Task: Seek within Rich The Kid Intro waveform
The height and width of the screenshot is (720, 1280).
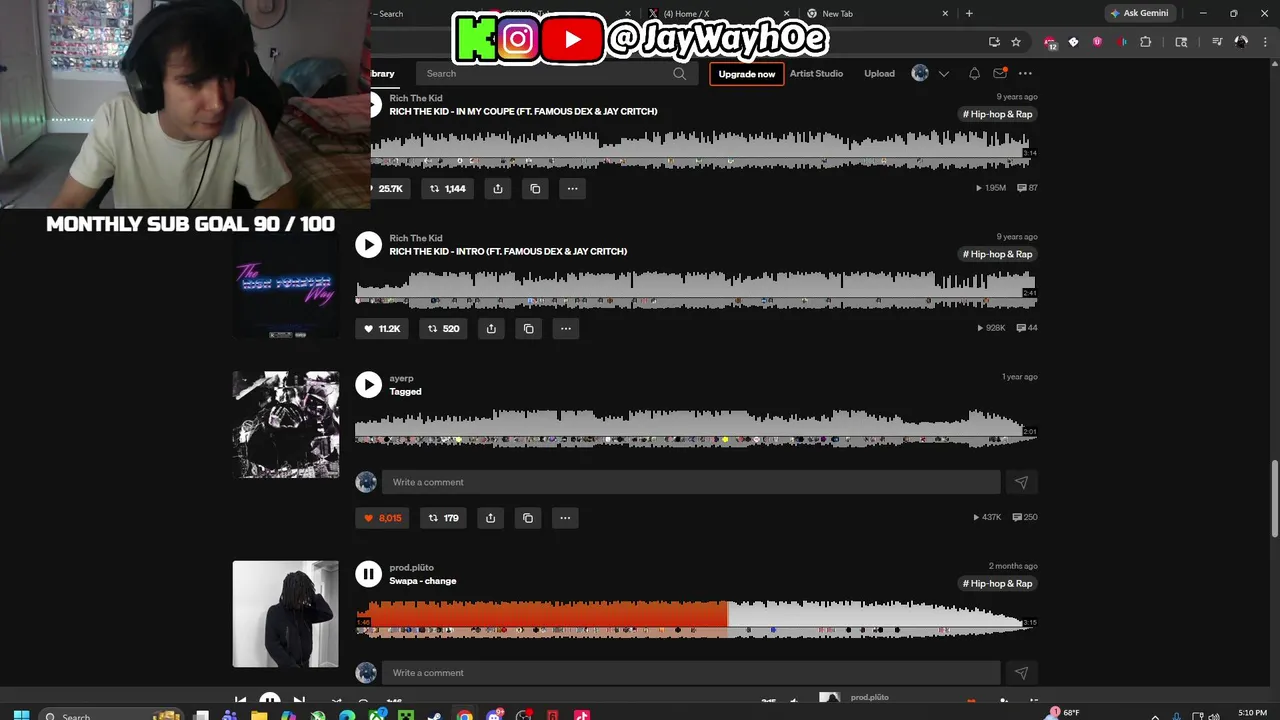Action: [696, 288]
